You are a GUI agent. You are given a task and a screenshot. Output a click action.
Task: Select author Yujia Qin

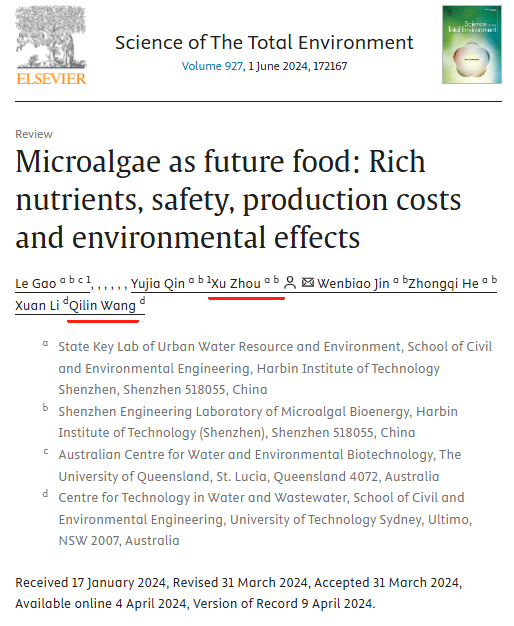[x=158, y=283]
